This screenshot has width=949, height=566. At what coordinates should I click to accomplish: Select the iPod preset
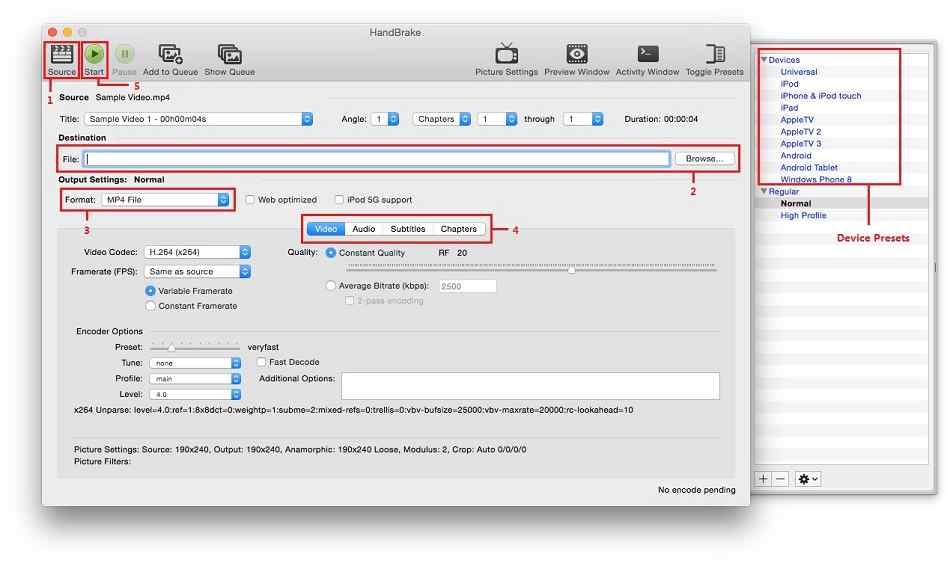point(789,84)
